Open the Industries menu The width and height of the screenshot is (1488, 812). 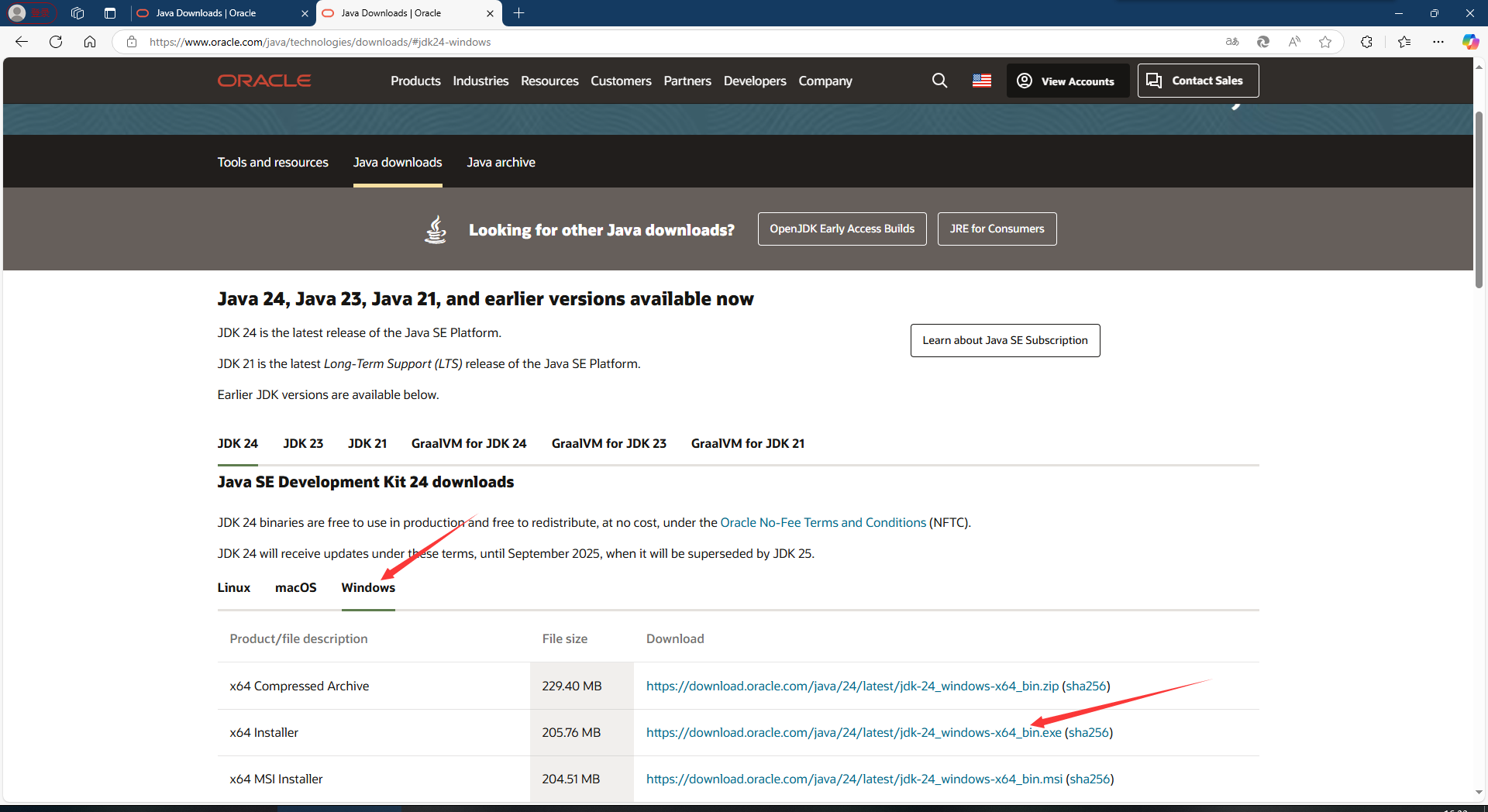tap(480, 81)
